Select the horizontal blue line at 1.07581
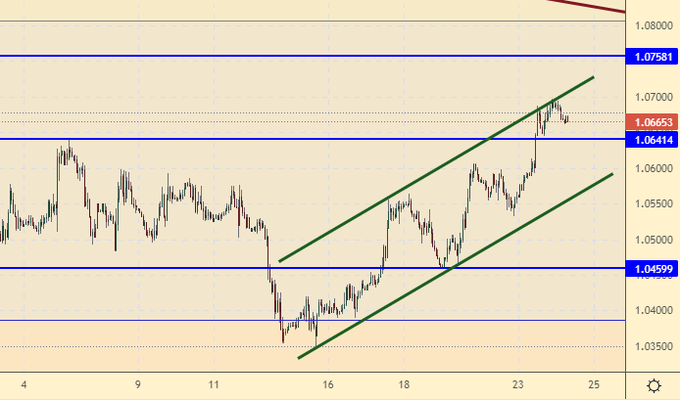Screen dimensions: 680x401 tap(300, 56)
